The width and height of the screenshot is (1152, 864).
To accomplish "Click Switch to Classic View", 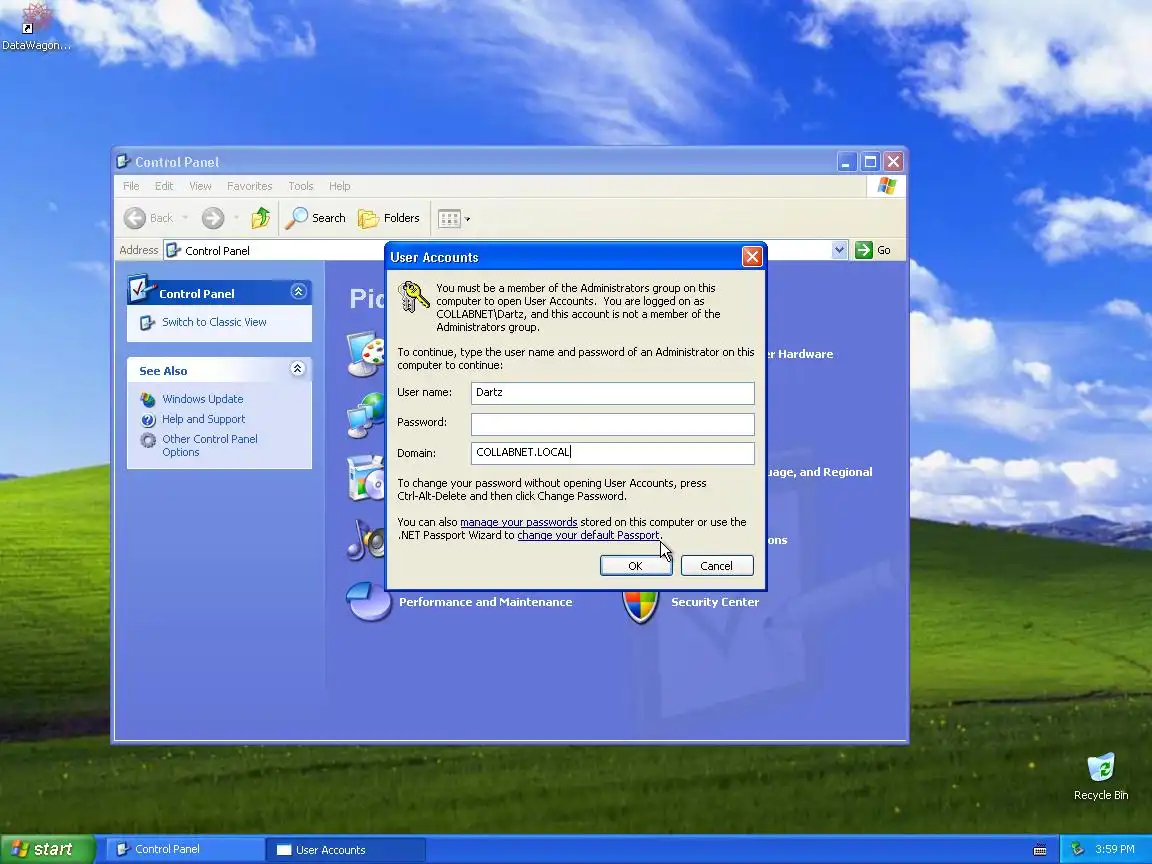I will 214,322.
